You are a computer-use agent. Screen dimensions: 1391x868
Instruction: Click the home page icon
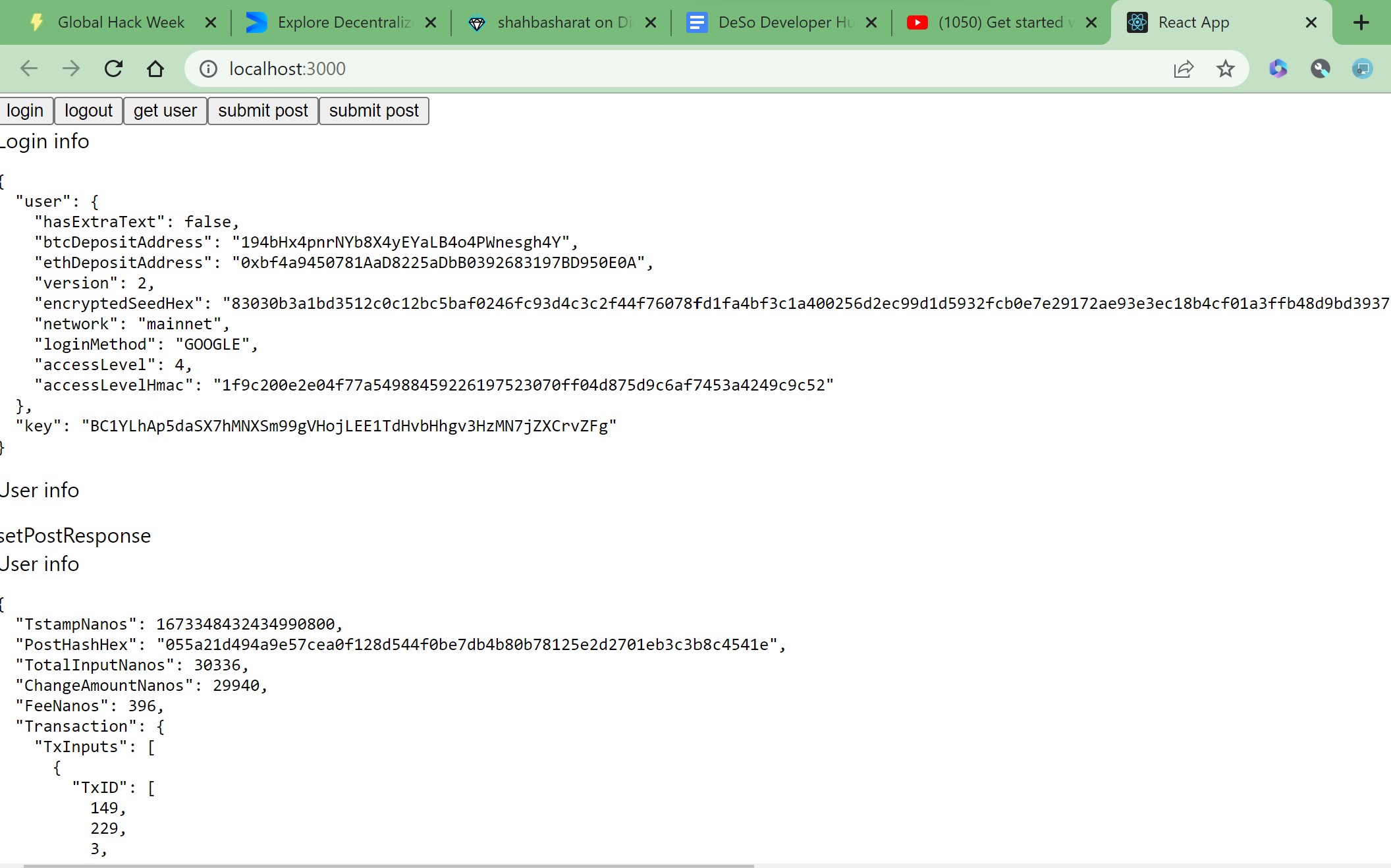pos(155,68)
